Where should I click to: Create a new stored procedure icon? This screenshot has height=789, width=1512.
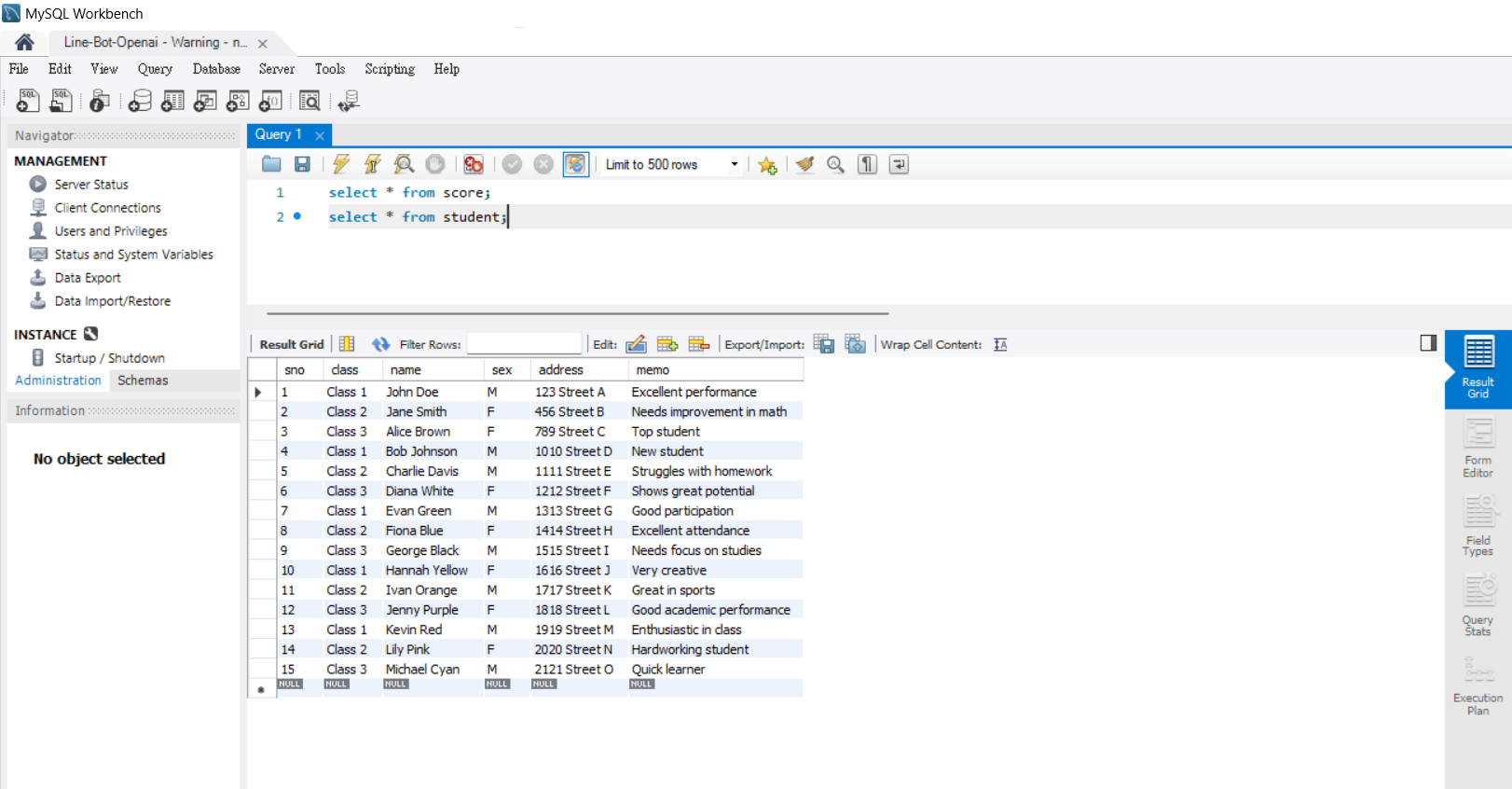[238, 101]
